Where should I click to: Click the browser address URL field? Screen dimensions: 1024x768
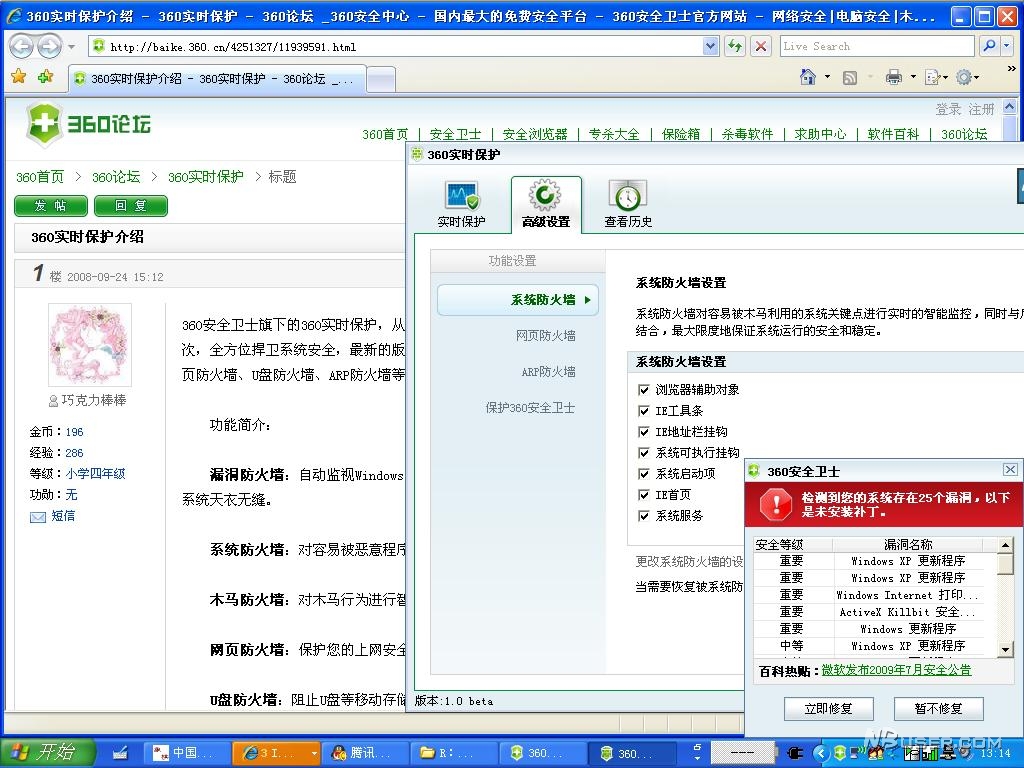pyautogui.click(x=395, y=46)
